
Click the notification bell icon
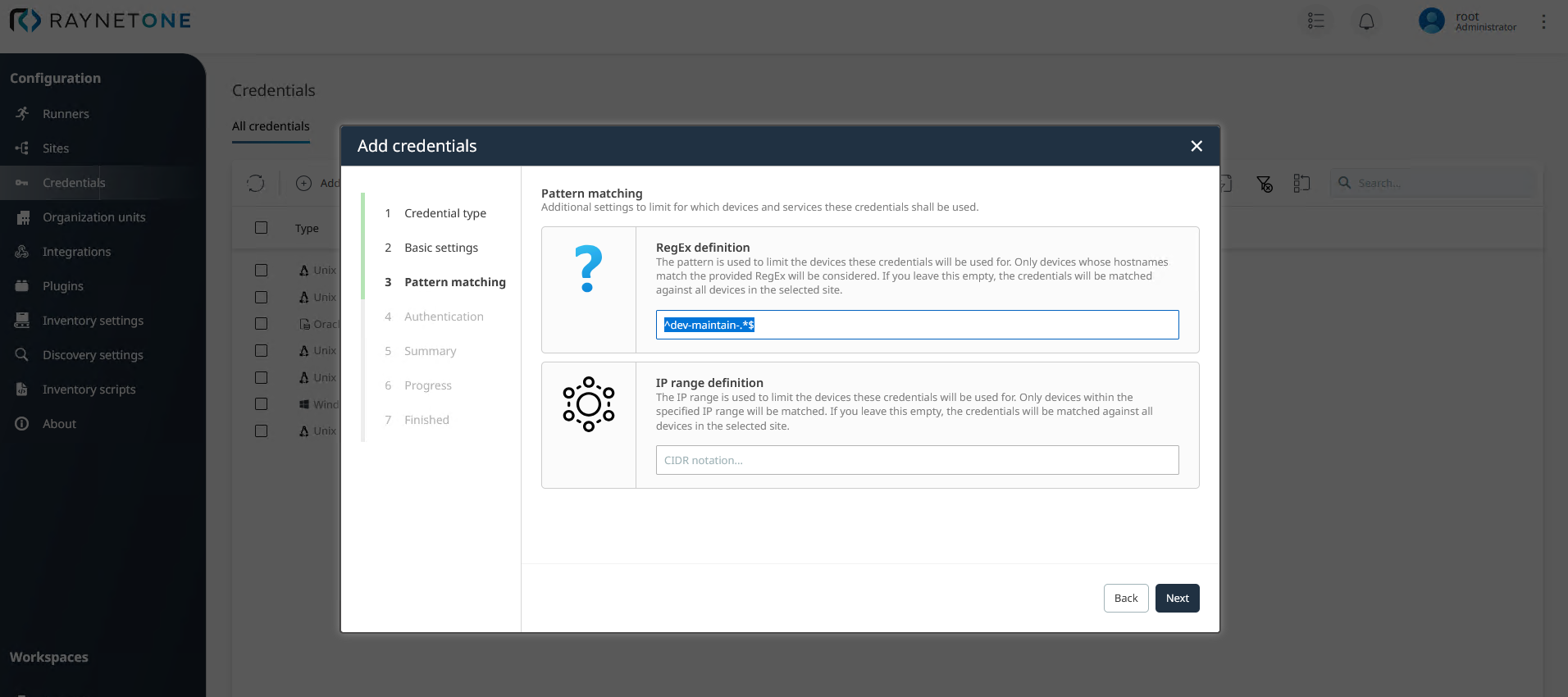(x=1366, y=21)
